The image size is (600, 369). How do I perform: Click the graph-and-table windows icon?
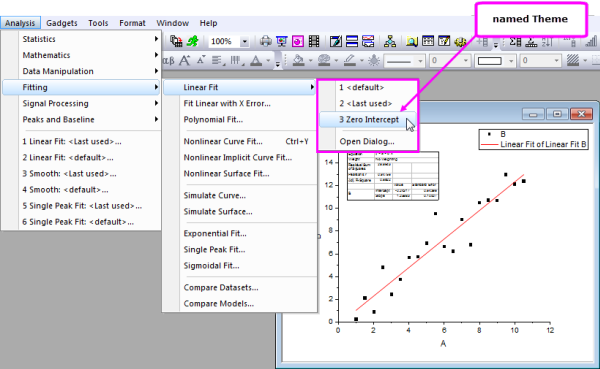click(x=368, y=41)
